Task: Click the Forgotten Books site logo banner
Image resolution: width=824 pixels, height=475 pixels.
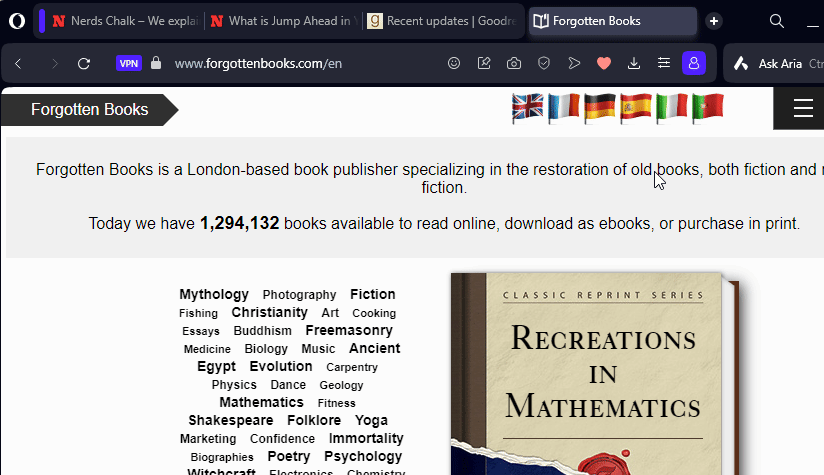Action: click(90, 109)
